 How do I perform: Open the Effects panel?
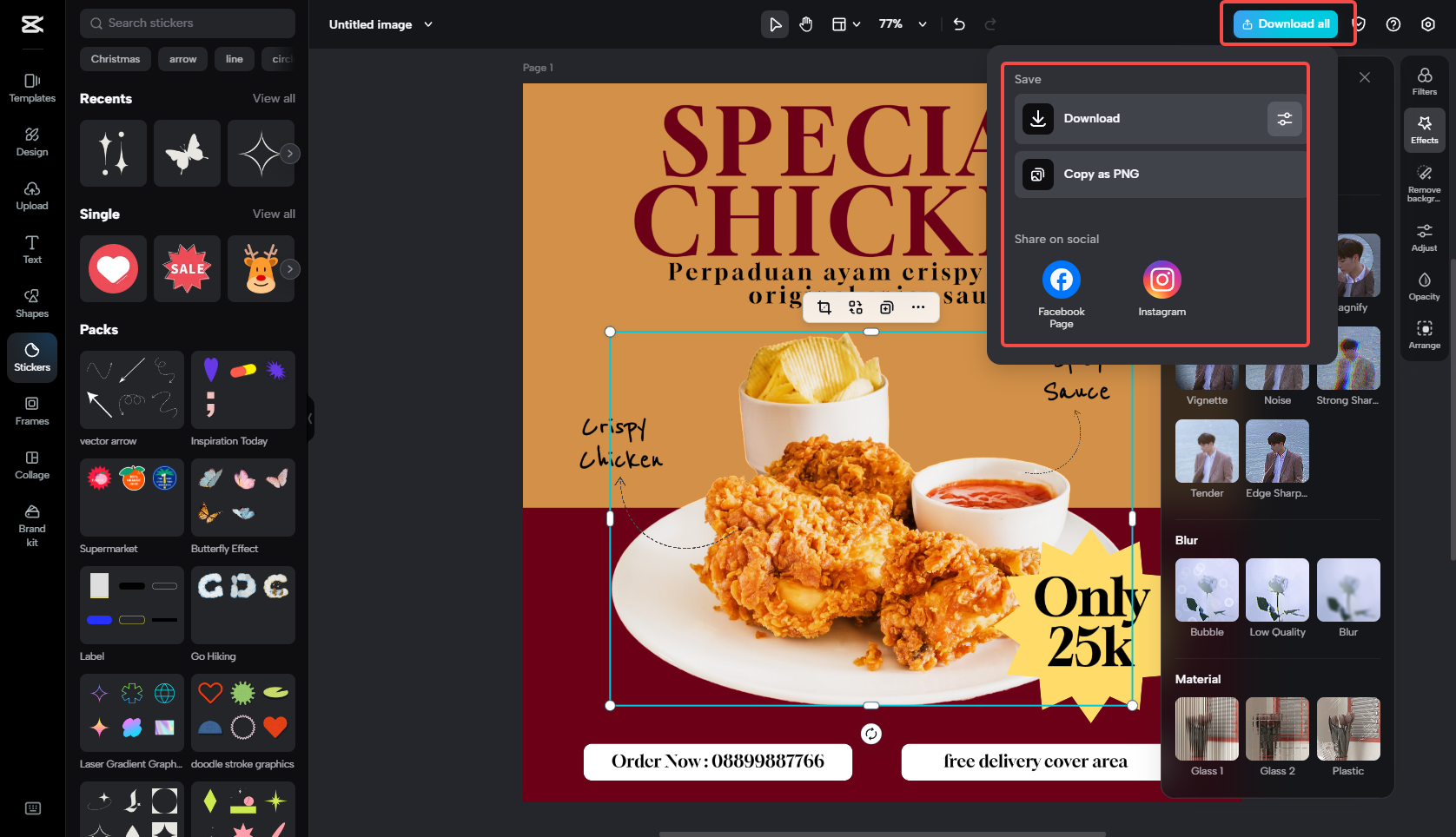pos(1425,129)
